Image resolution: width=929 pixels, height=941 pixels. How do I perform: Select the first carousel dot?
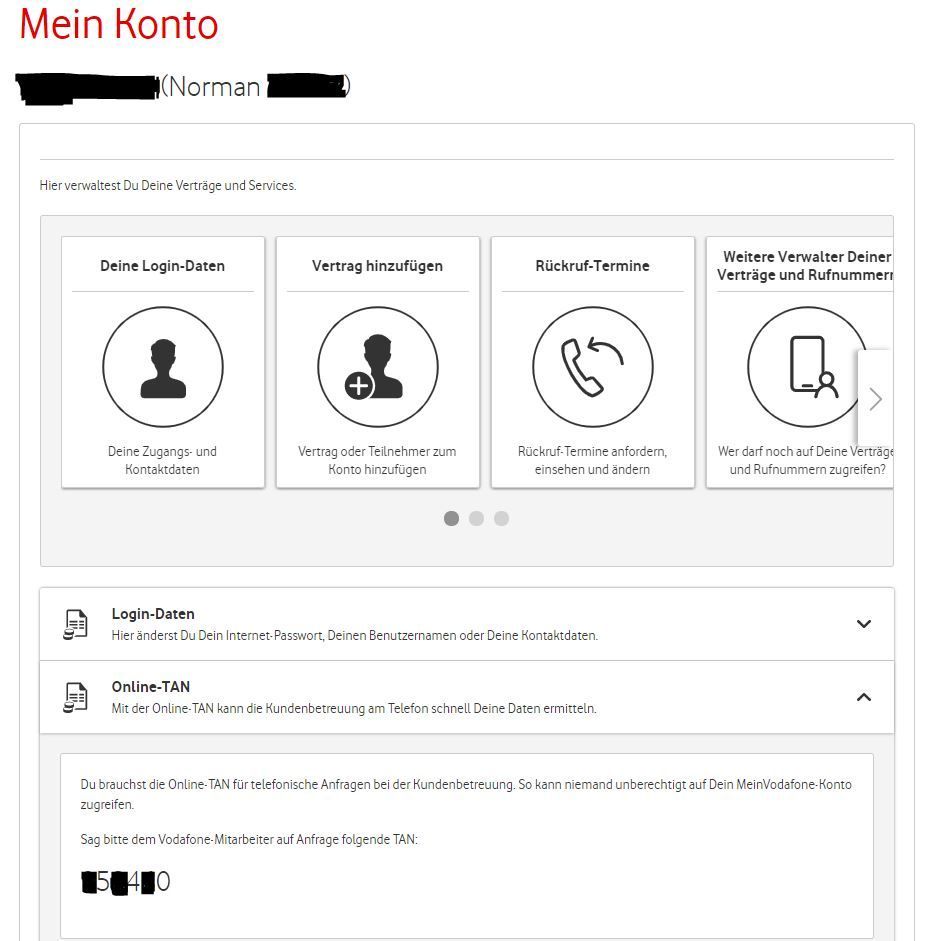pyautogui.click(x=452, y=518)
